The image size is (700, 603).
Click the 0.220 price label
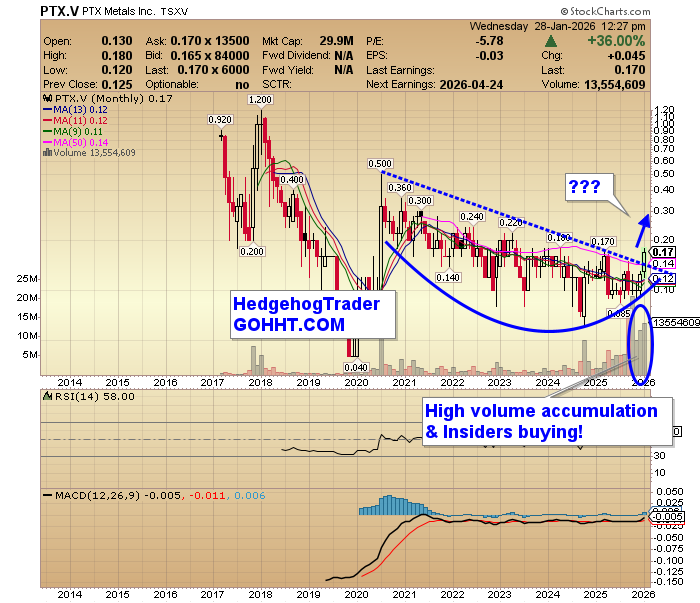(511, 223)
